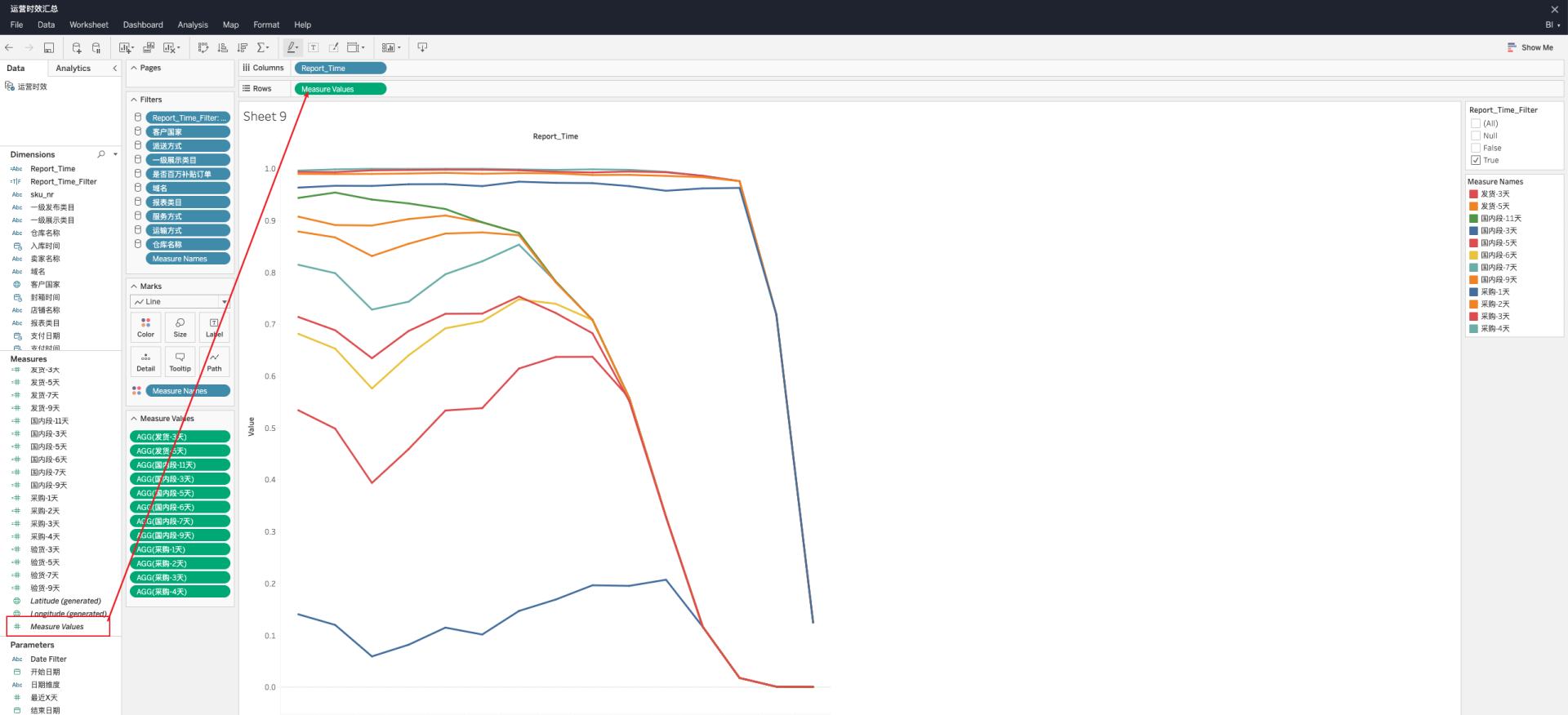This screenshot has width=1568, height=715.
Task: Collapse the Filters shelf
Action: pyautogui.click(x=134, y=100)
